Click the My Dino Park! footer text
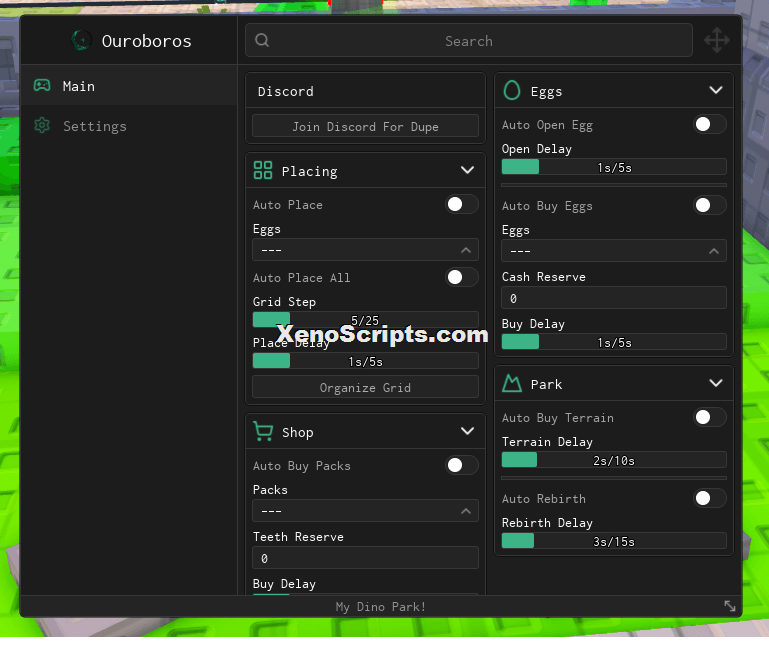Screen dimensions: 769x667 point(381,607)
